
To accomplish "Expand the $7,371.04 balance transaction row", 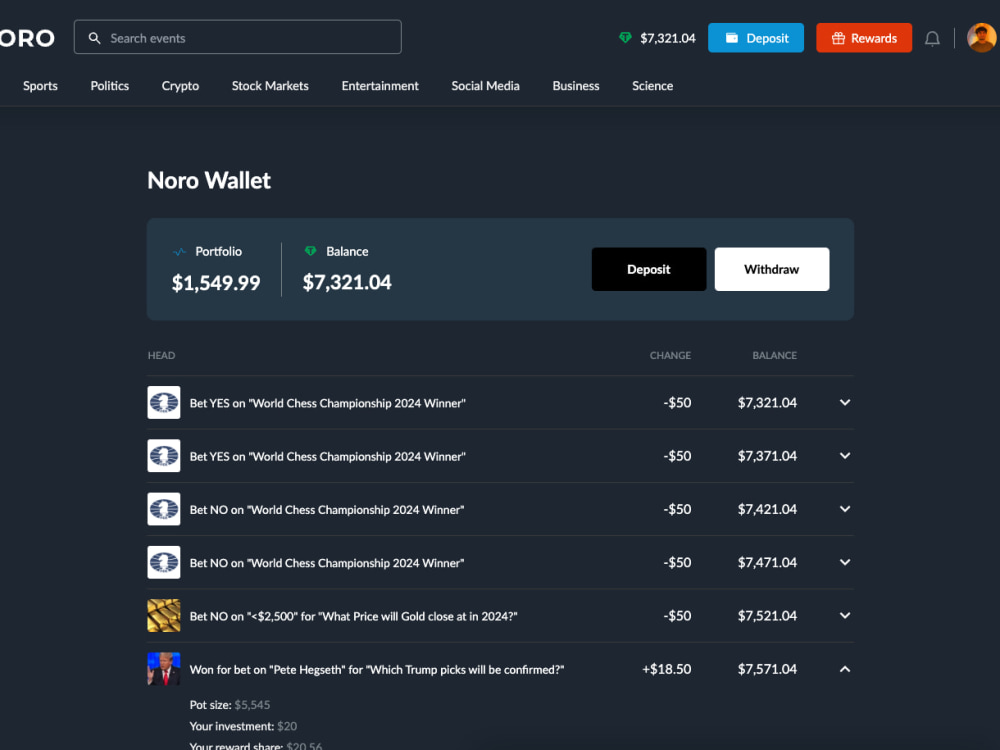I will pos(844,456).
